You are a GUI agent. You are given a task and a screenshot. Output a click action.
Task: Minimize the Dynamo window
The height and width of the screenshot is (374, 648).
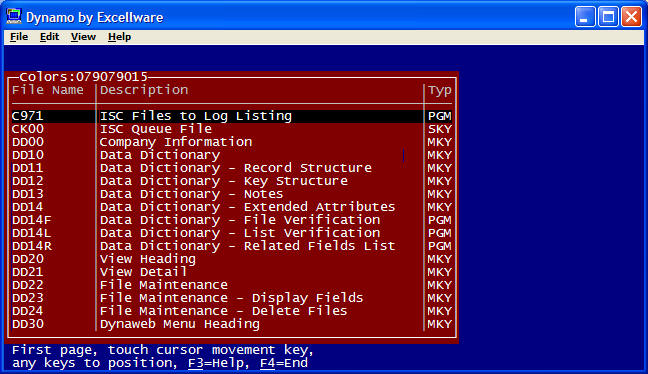[x=585, y=17]
